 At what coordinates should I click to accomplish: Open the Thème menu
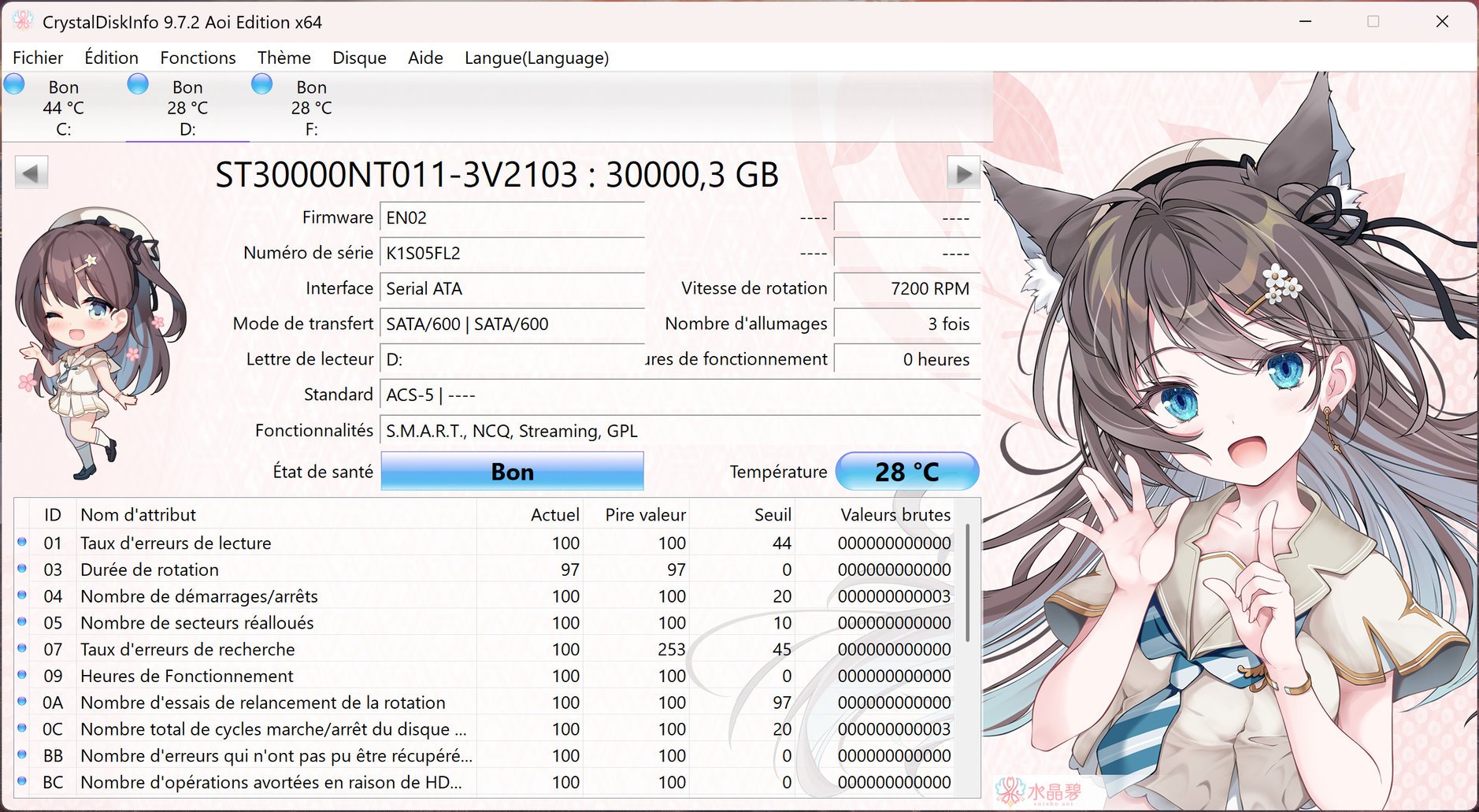(284, 57)
